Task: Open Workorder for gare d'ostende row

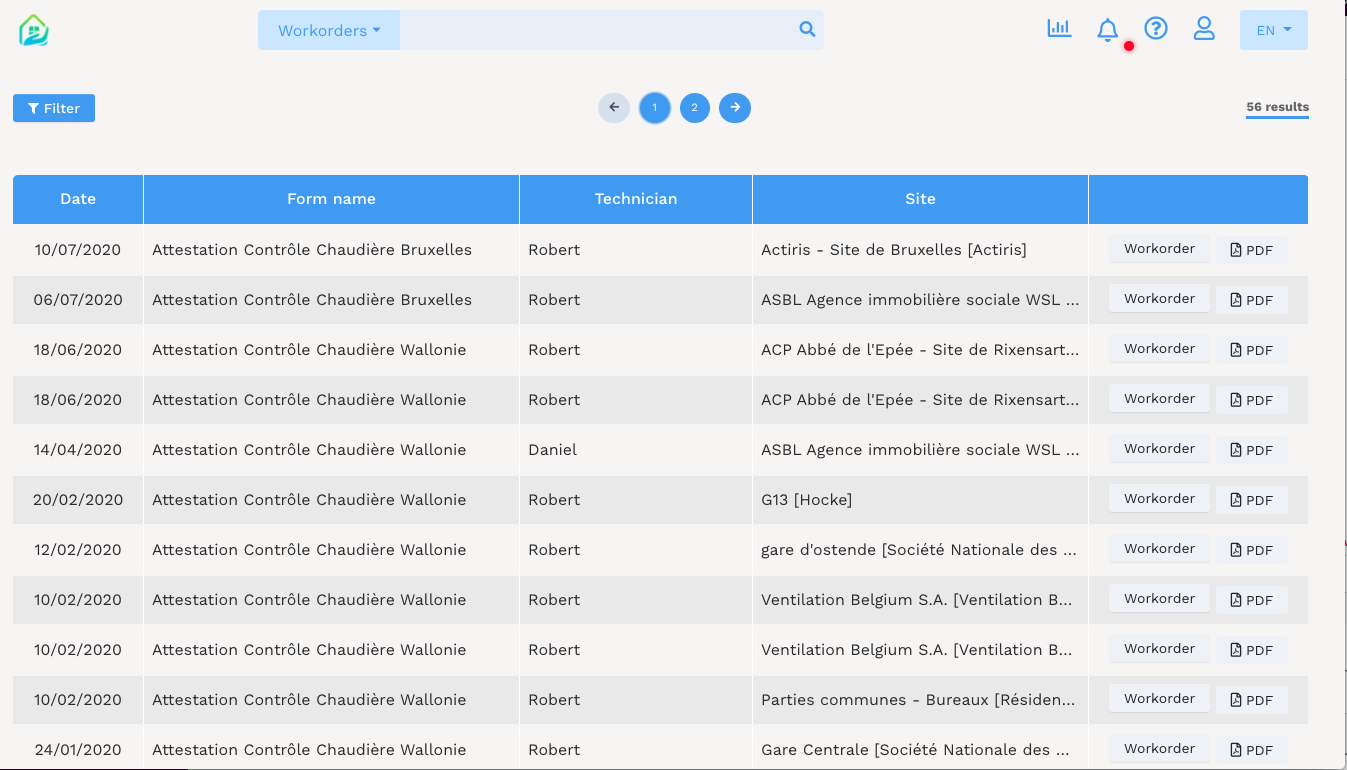Action: 1159,549
